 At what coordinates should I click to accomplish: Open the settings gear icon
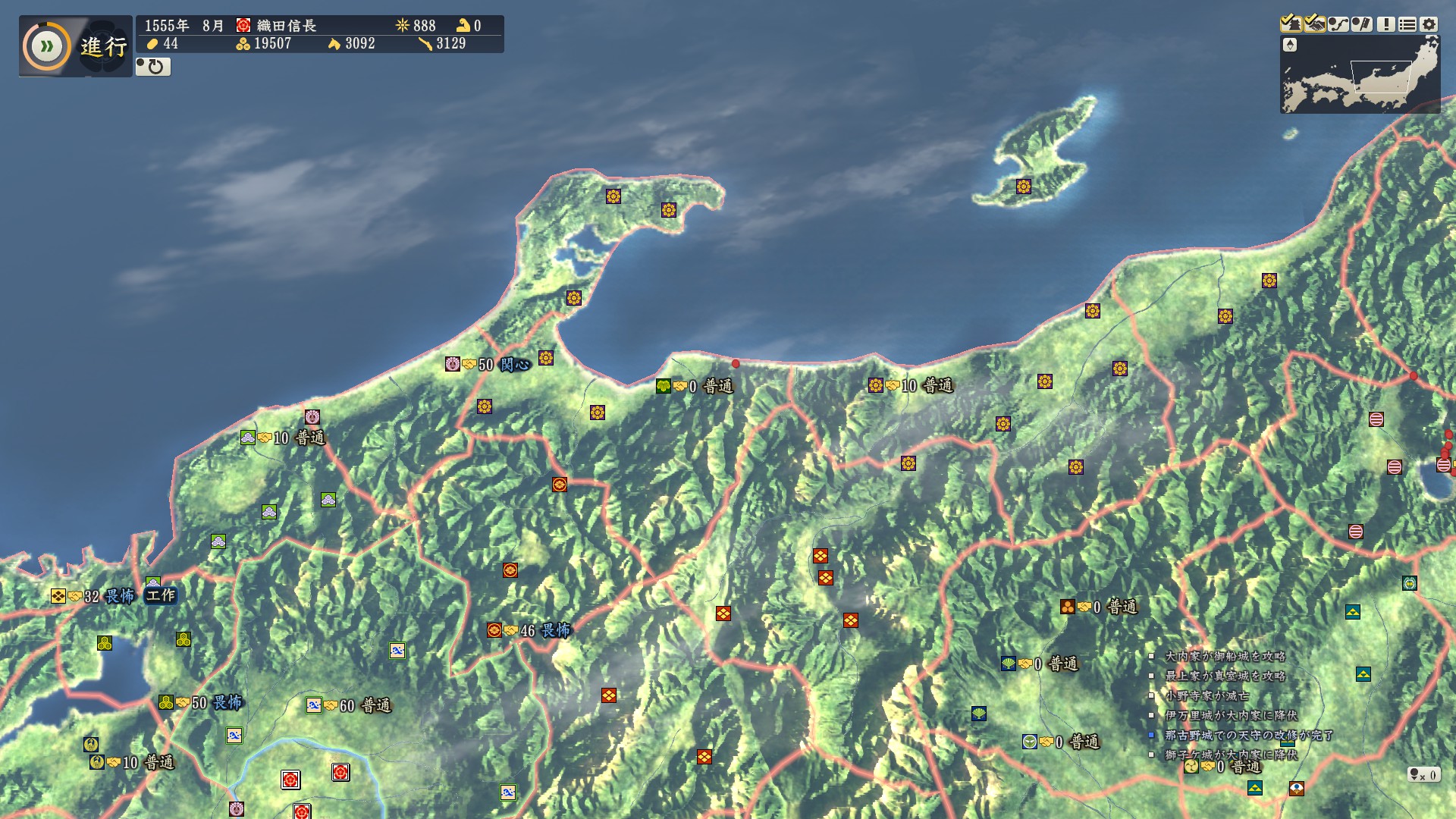[1429, 24]
